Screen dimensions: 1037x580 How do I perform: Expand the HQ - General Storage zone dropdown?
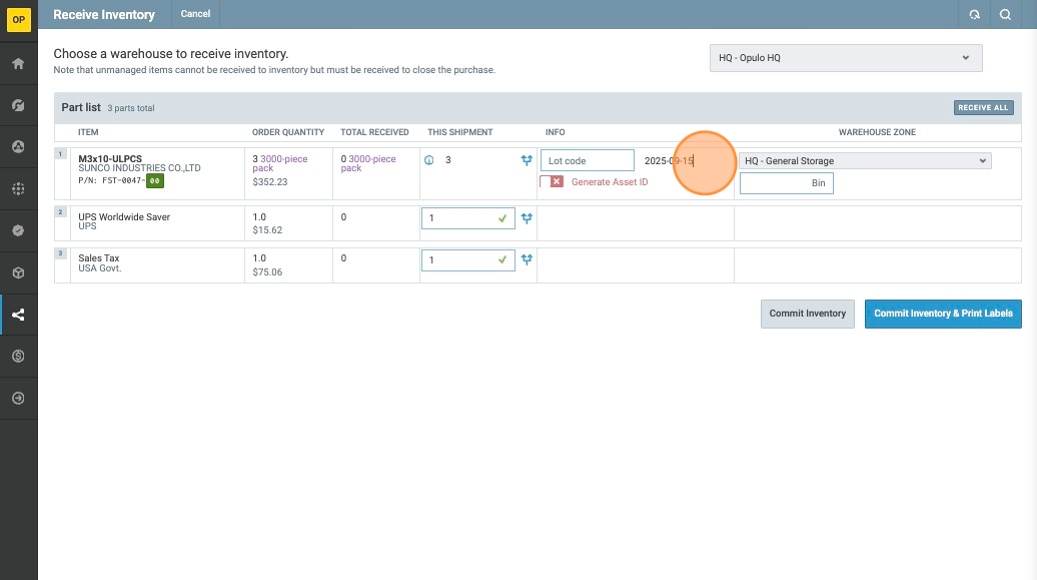point(865,161)
